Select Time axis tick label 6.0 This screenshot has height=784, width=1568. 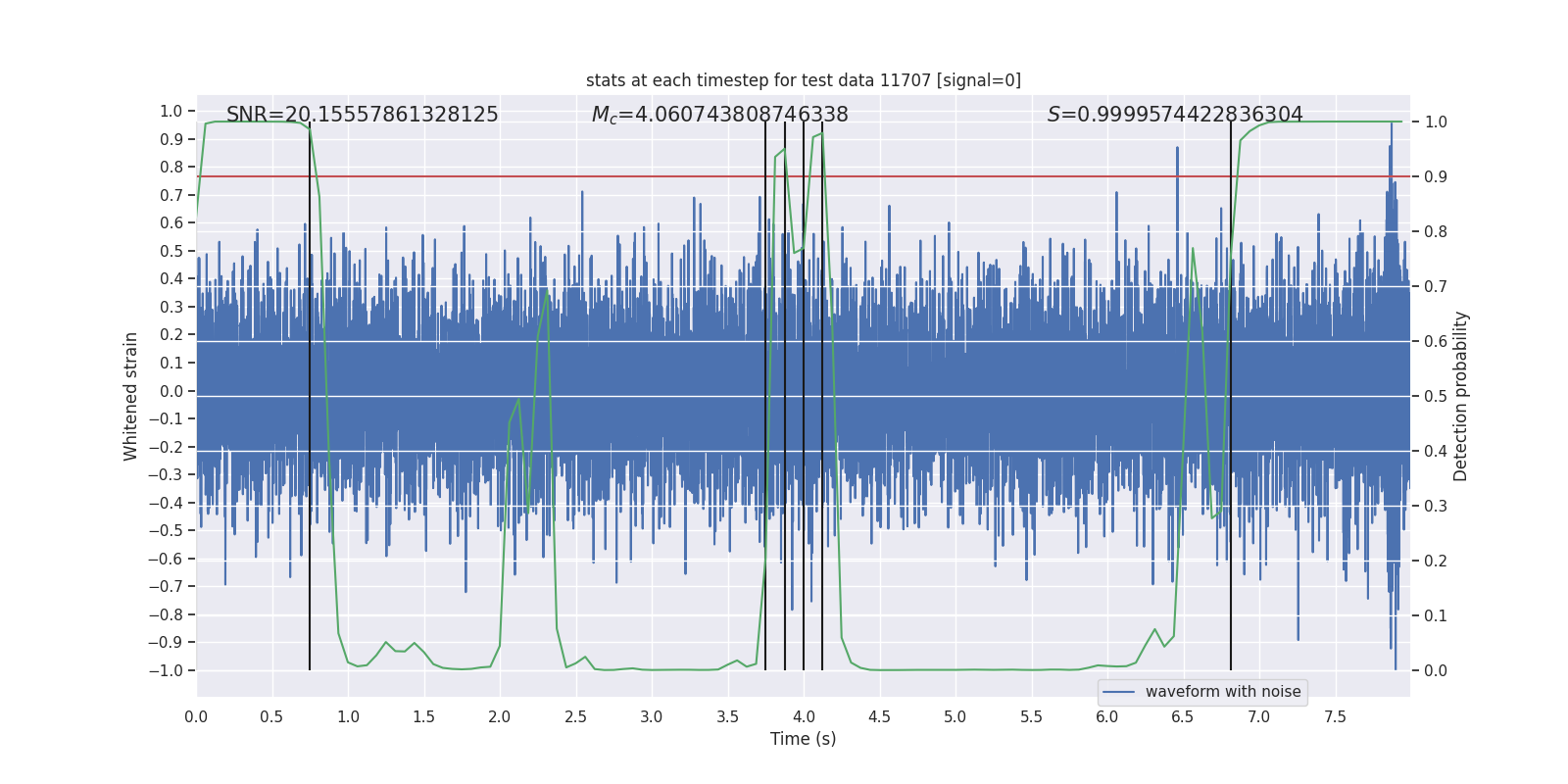point(1107,716)
